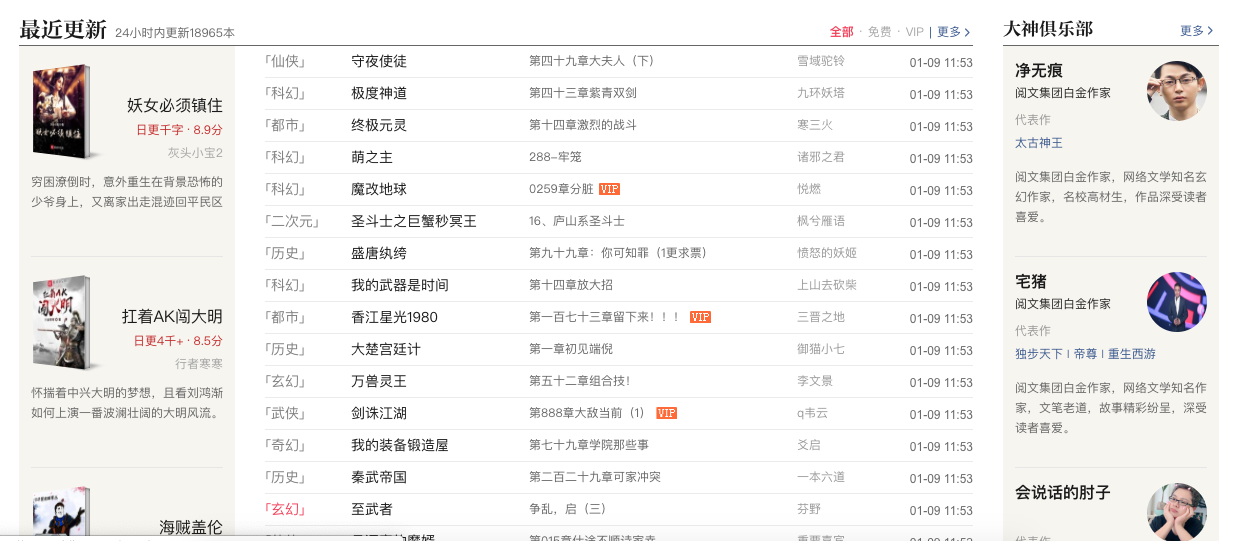The width and height of the screenshot is (1240, 541).
Task: Switch to the 免费 filter tab
Action: click(x=879, y=32)
